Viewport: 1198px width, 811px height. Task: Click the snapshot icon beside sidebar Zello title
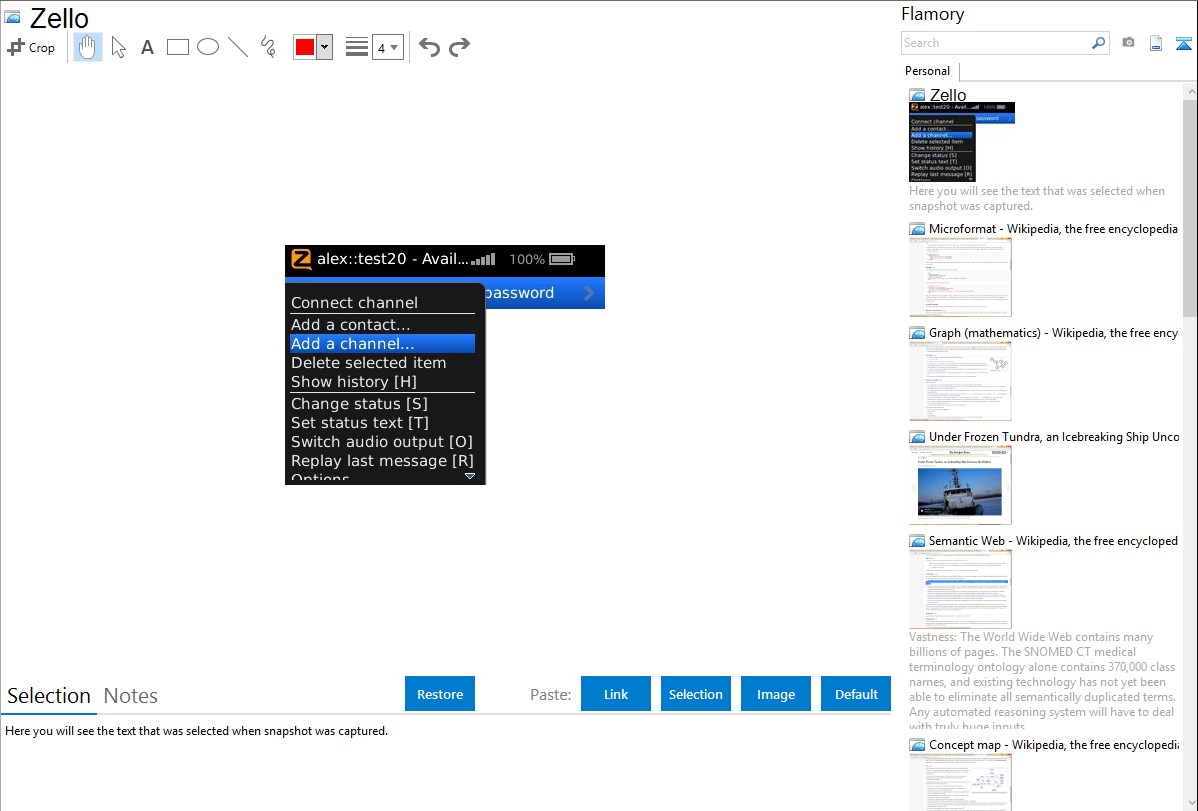(917, 95)
